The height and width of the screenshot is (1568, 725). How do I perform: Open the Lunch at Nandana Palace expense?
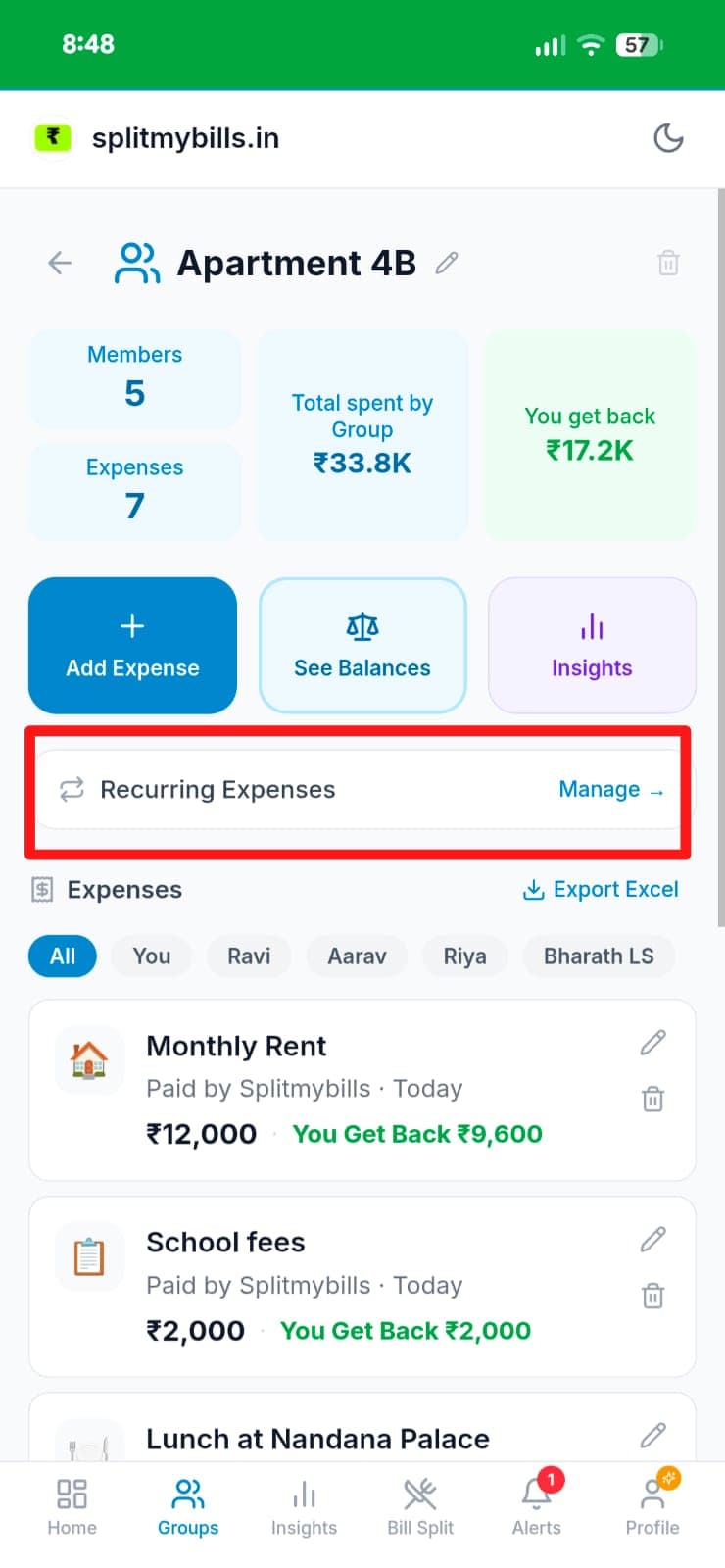click(x=317, y=1439)
